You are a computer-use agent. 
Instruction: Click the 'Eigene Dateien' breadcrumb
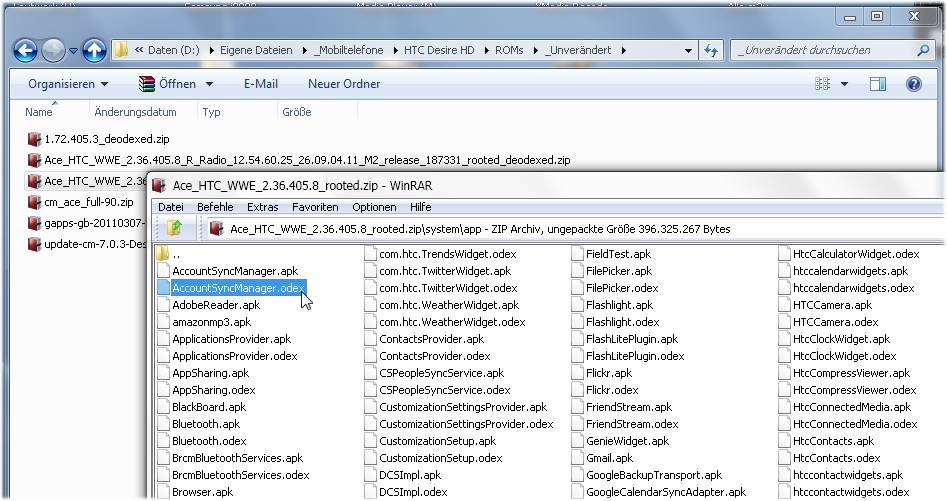tap(256, 50)
